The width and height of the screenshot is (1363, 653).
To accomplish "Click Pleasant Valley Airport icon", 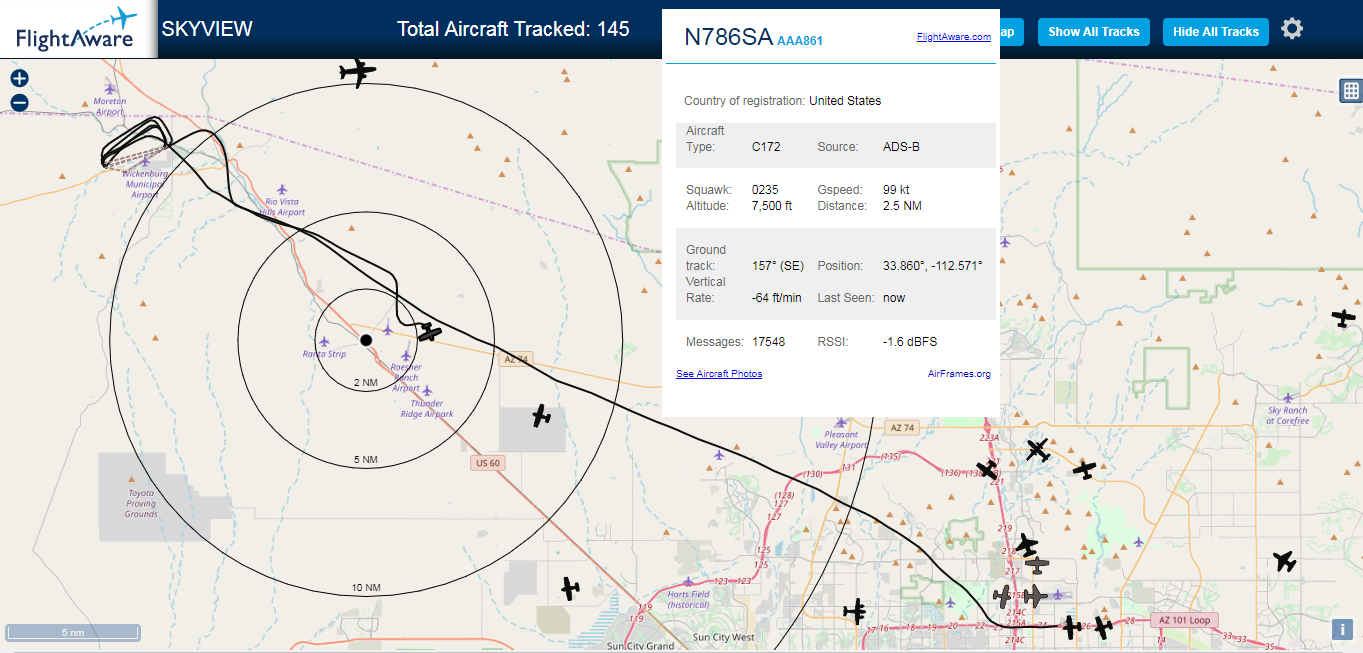I will tap(842, 422).
